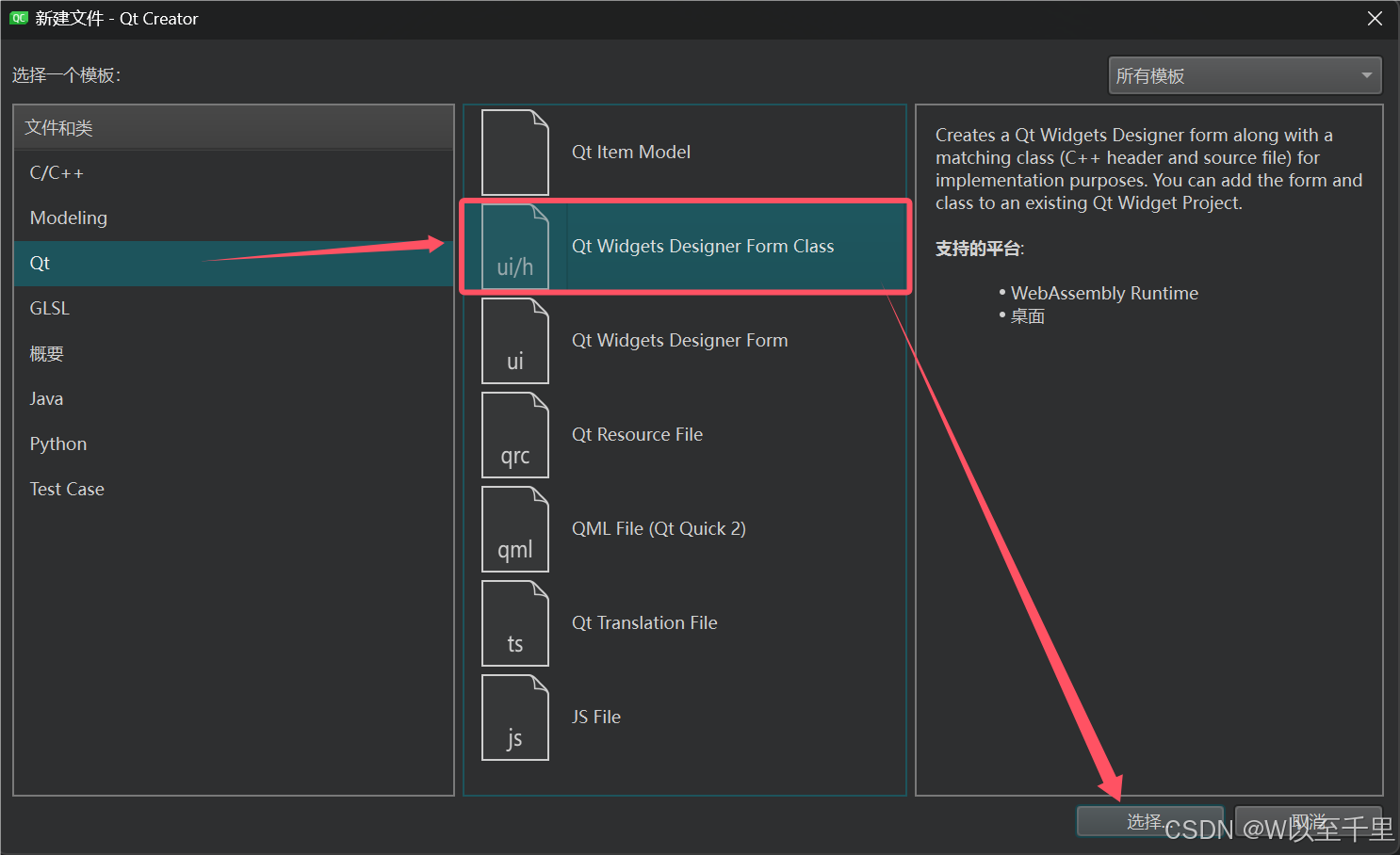Viewport: 1400px width, 855px height.
Task: Click the ts file icon
Action: pyautogui.click(x=515, y=623)
